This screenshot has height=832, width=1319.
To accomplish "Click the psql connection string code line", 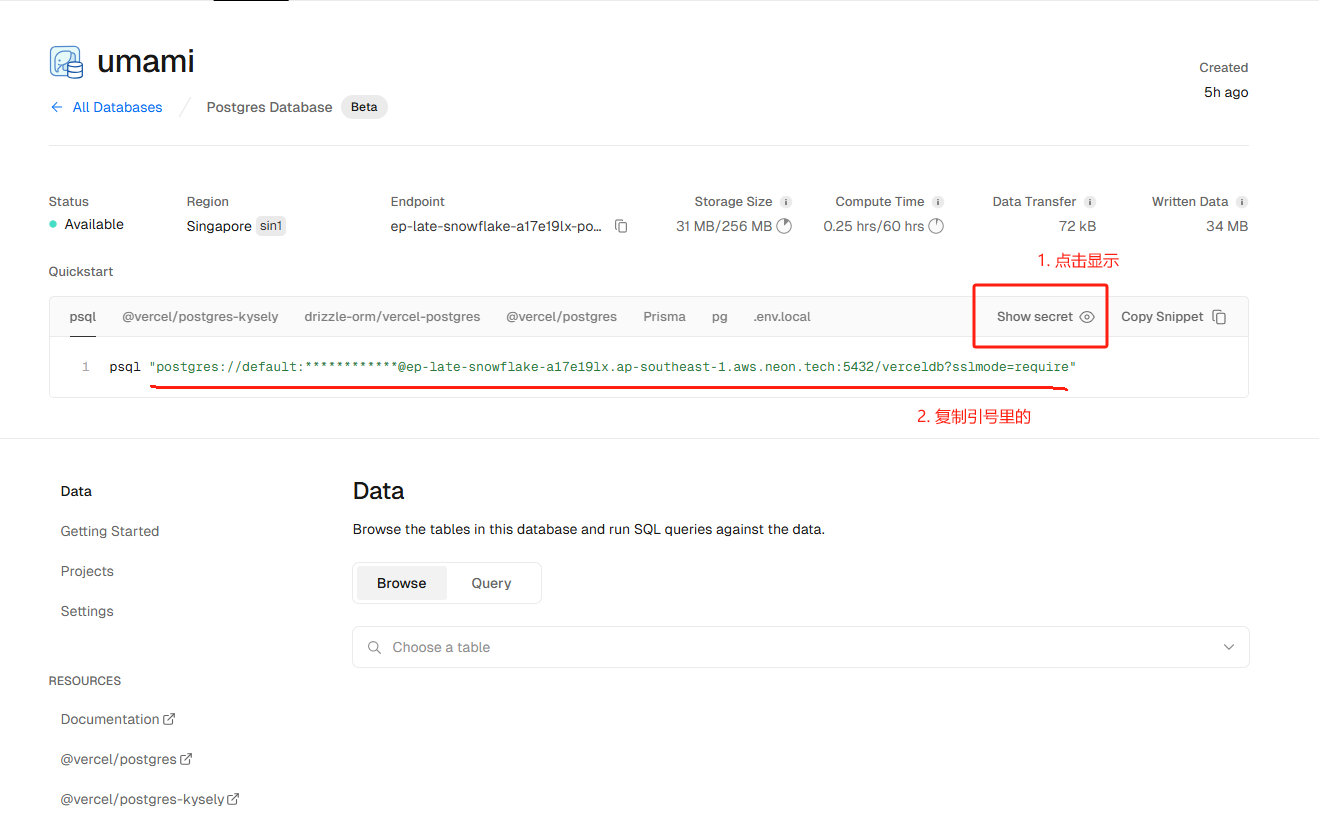I will click(592, 367).
